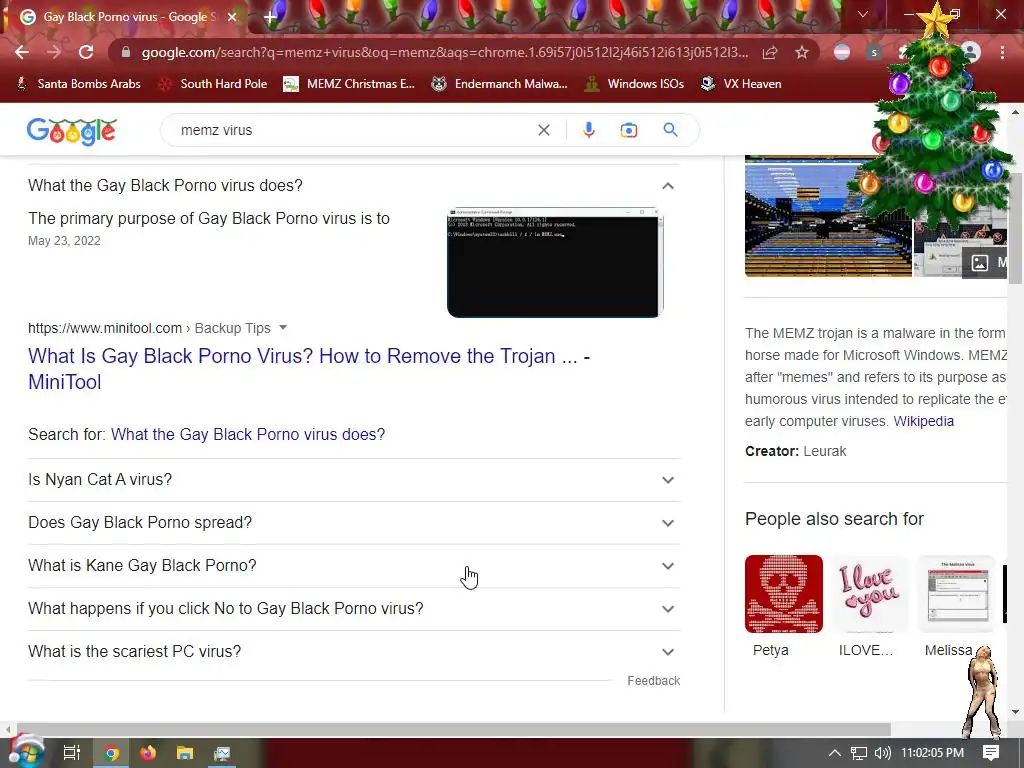Open the MiniTool 'How to Remove the Trojan' result
Image resolution: width=1024 pixels, height=768 pixels.
pos(308,369)
